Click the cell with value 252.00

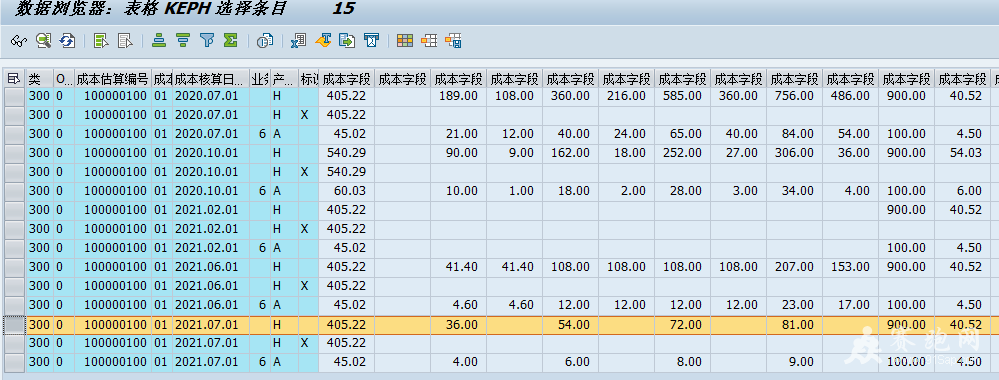point(682,153)
